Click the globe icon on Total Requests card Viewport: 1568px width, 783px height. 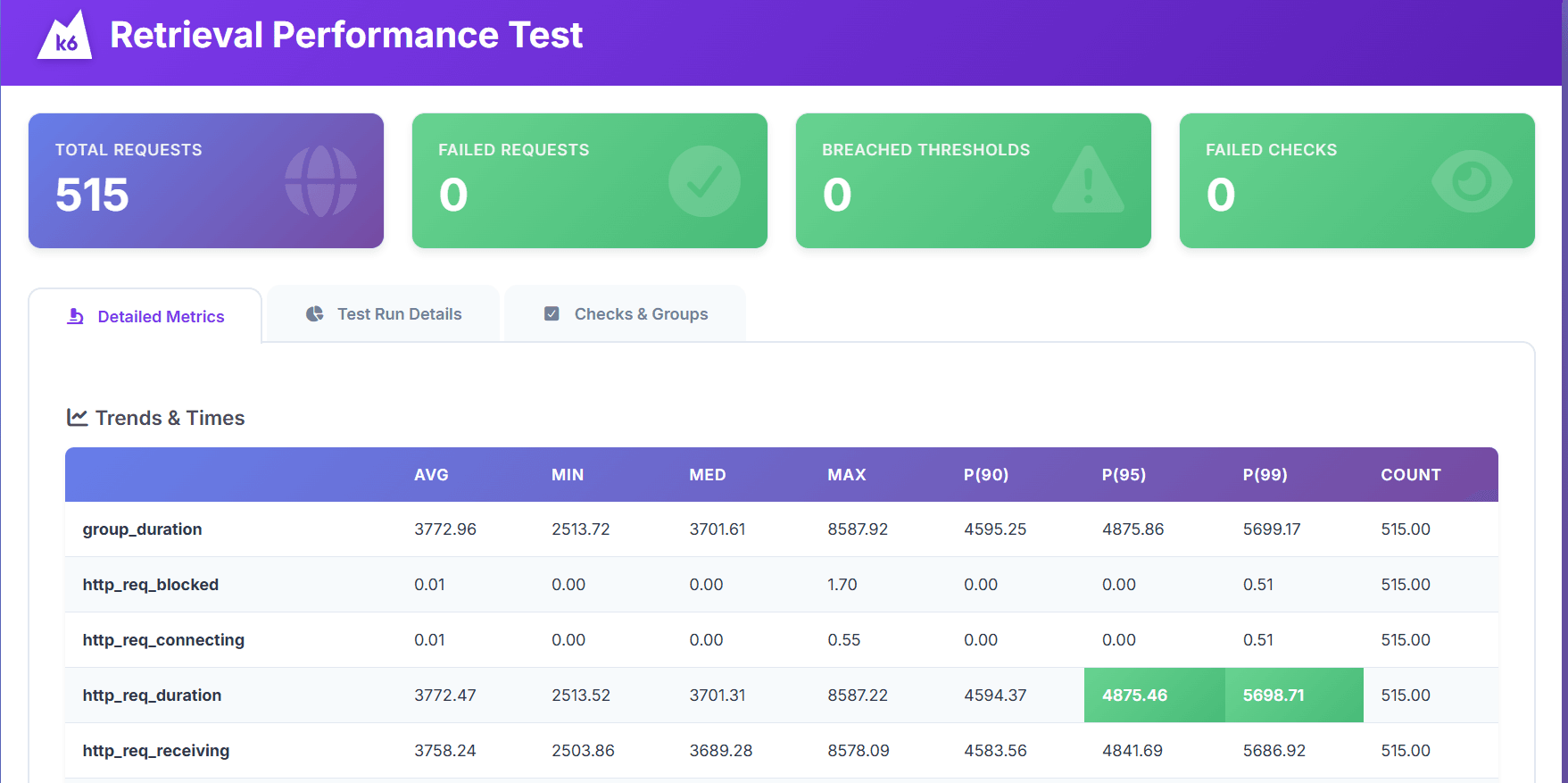click(320, 181)
